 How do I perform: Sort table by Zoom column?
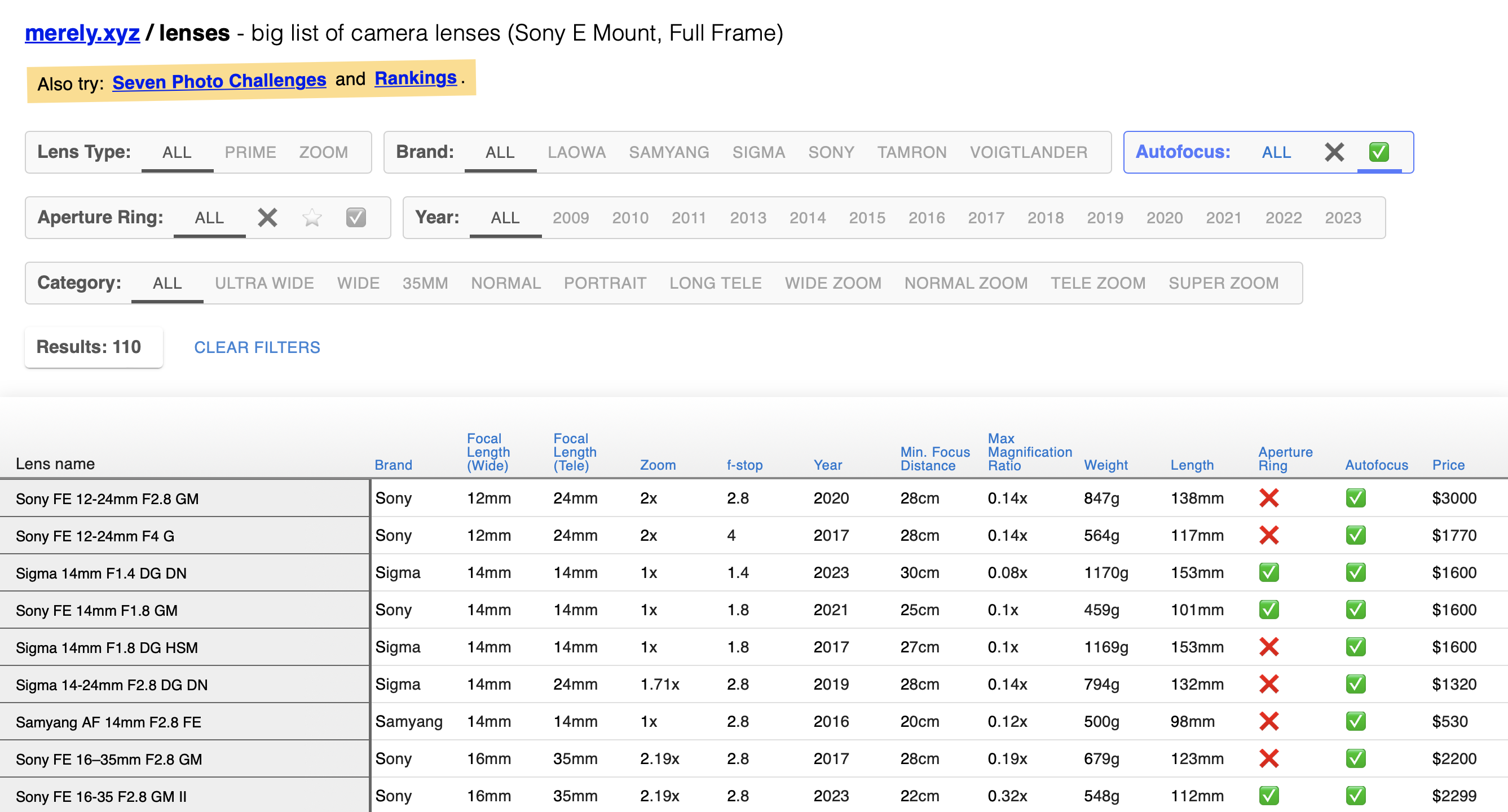658,465
